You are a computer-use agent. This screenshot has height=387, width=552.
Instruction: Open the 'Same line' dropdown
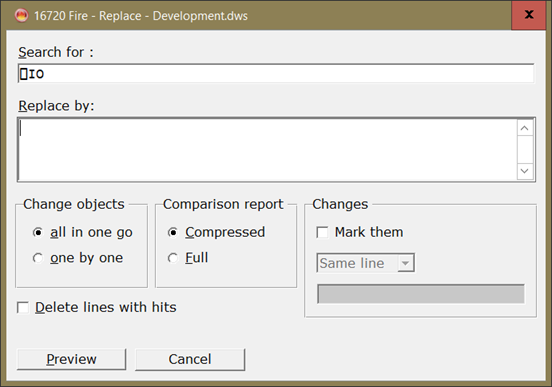coord(406,263)
